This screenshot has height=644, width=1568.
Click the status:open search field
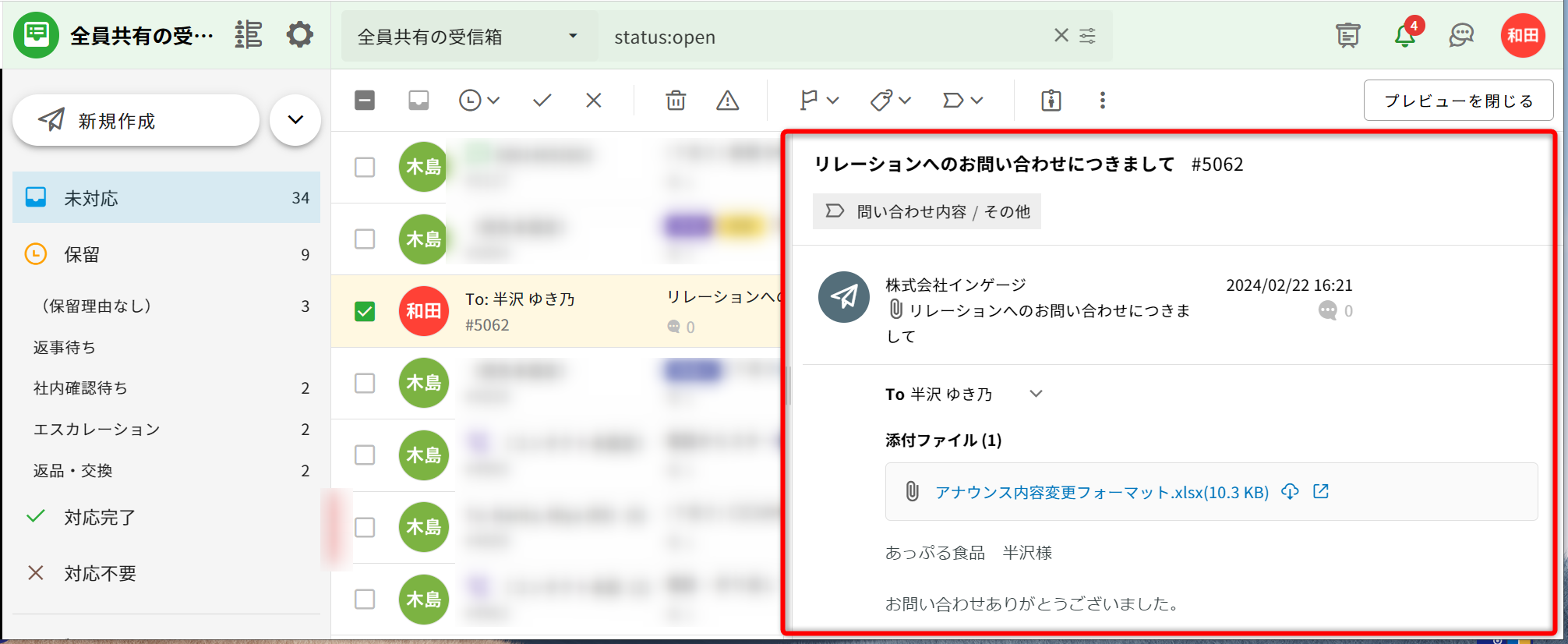(826, 37)
